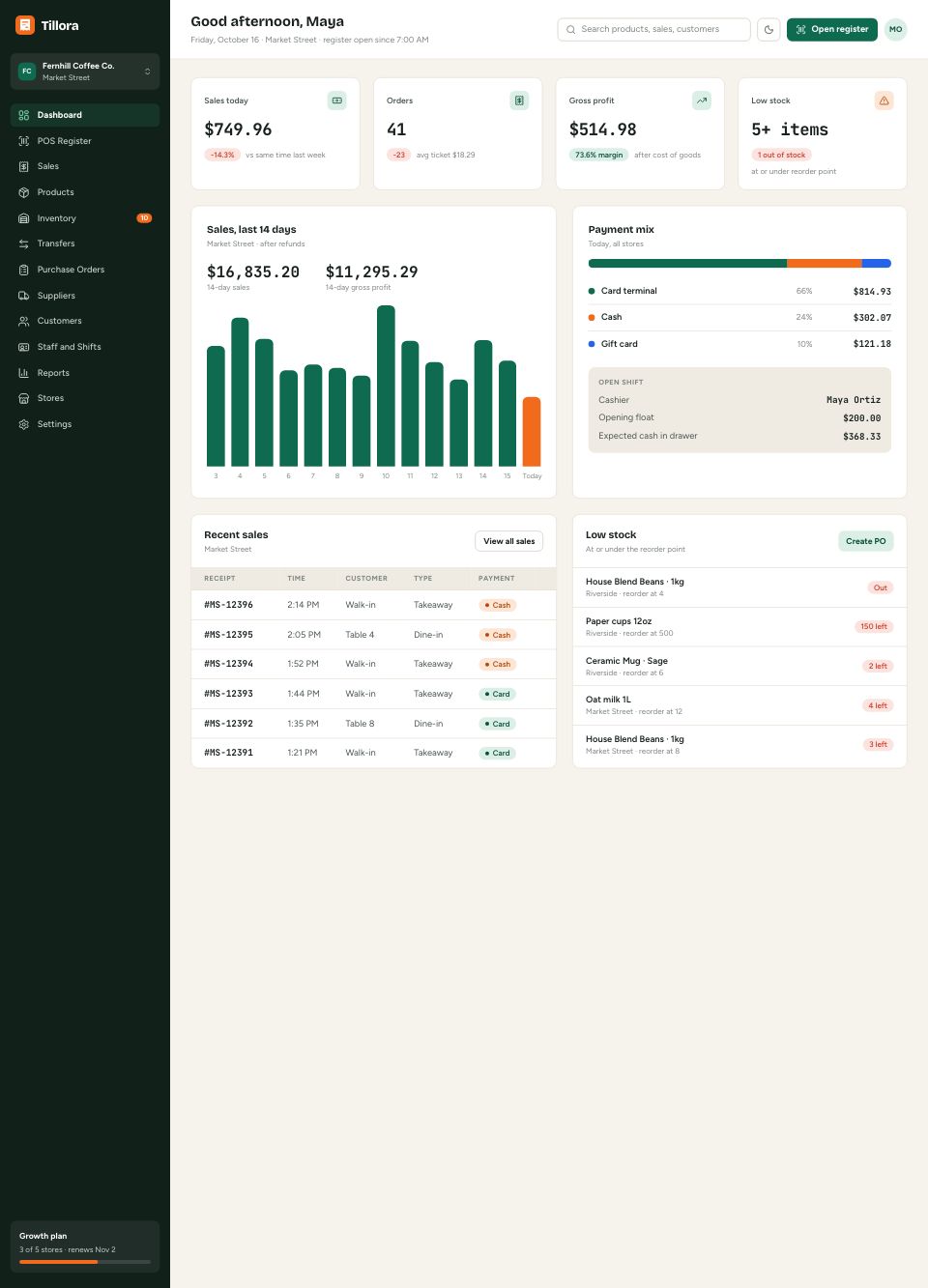The width and height of the screenshot is (928, 1288).
Task: Click the Purchase Orders clipboard icon
Action: pos(24,270)
